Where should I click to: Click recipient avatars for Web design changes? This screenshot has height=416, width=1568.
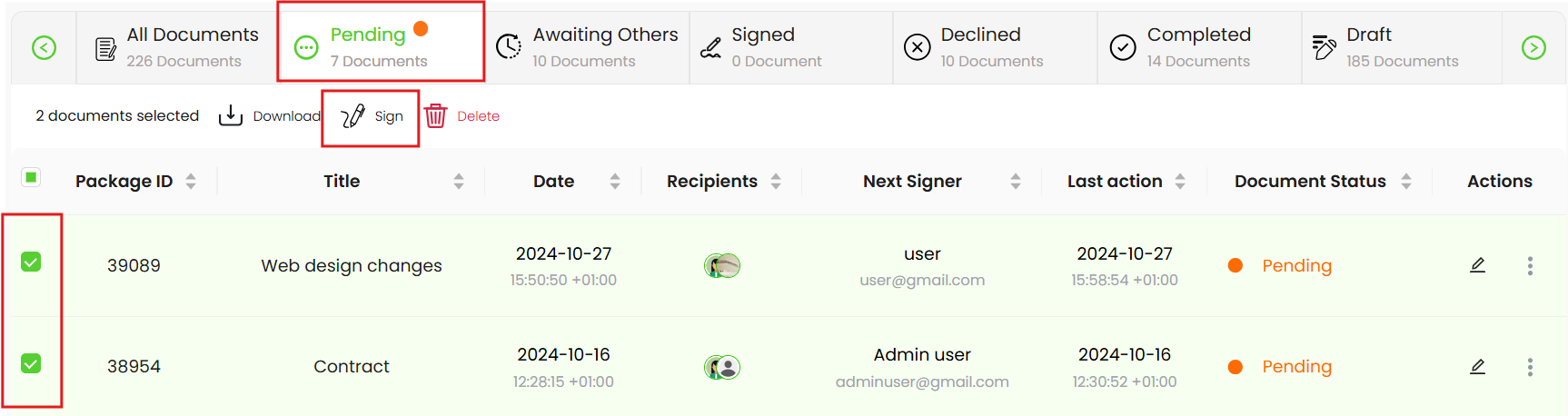pyautogui.click(x=722, y=265)
